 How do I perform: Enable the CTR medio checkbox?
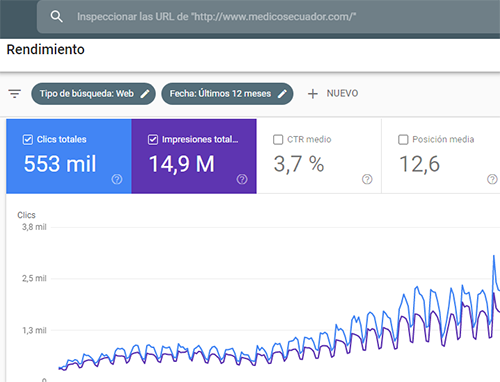[x=278, y=139]
